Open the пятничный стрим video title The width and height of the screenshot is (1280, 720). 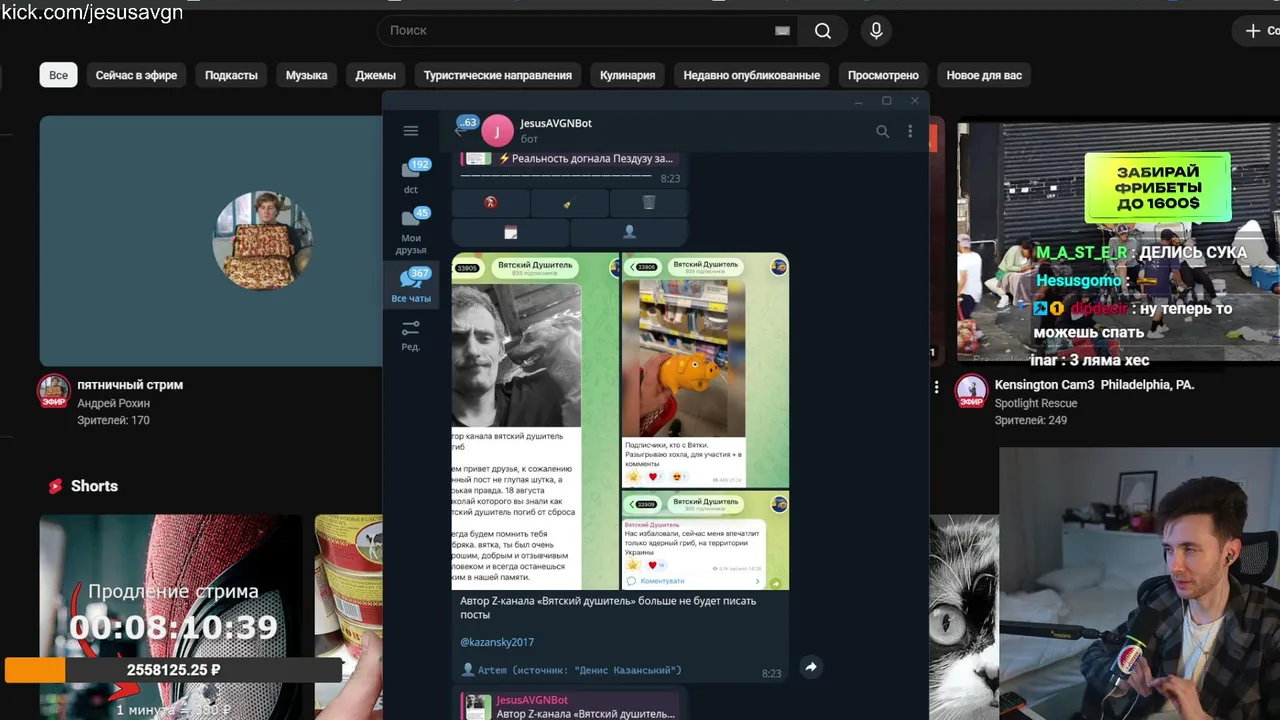[130, 385]
